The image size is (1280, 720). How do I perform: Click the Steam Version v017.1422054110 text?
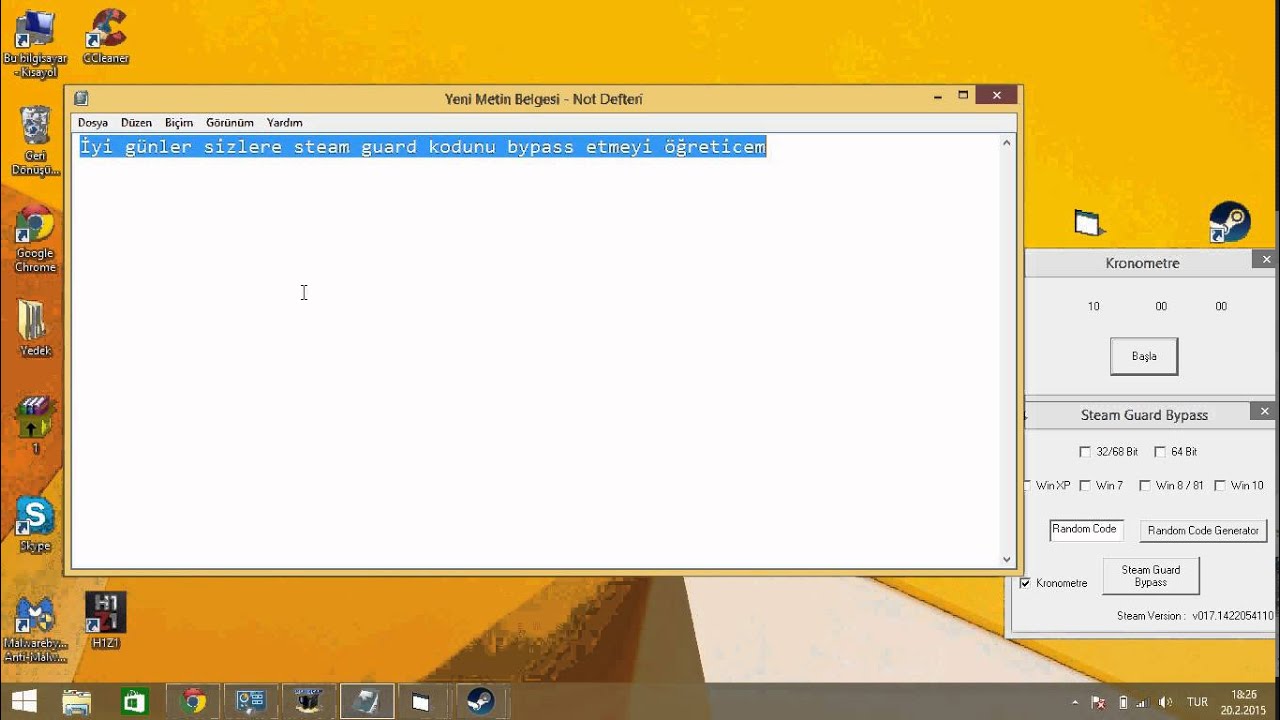tap(1195, 616)
